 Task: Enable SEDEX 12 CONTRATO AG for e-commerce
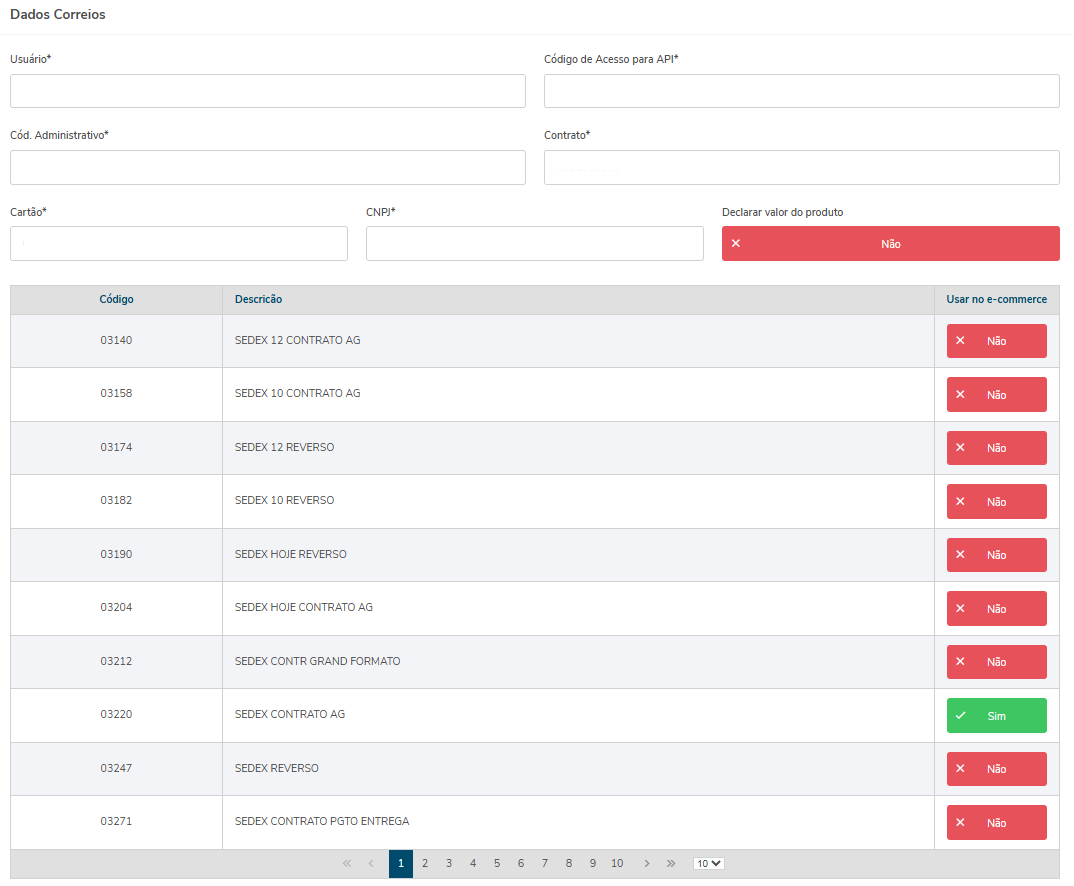tap(996, 341)
